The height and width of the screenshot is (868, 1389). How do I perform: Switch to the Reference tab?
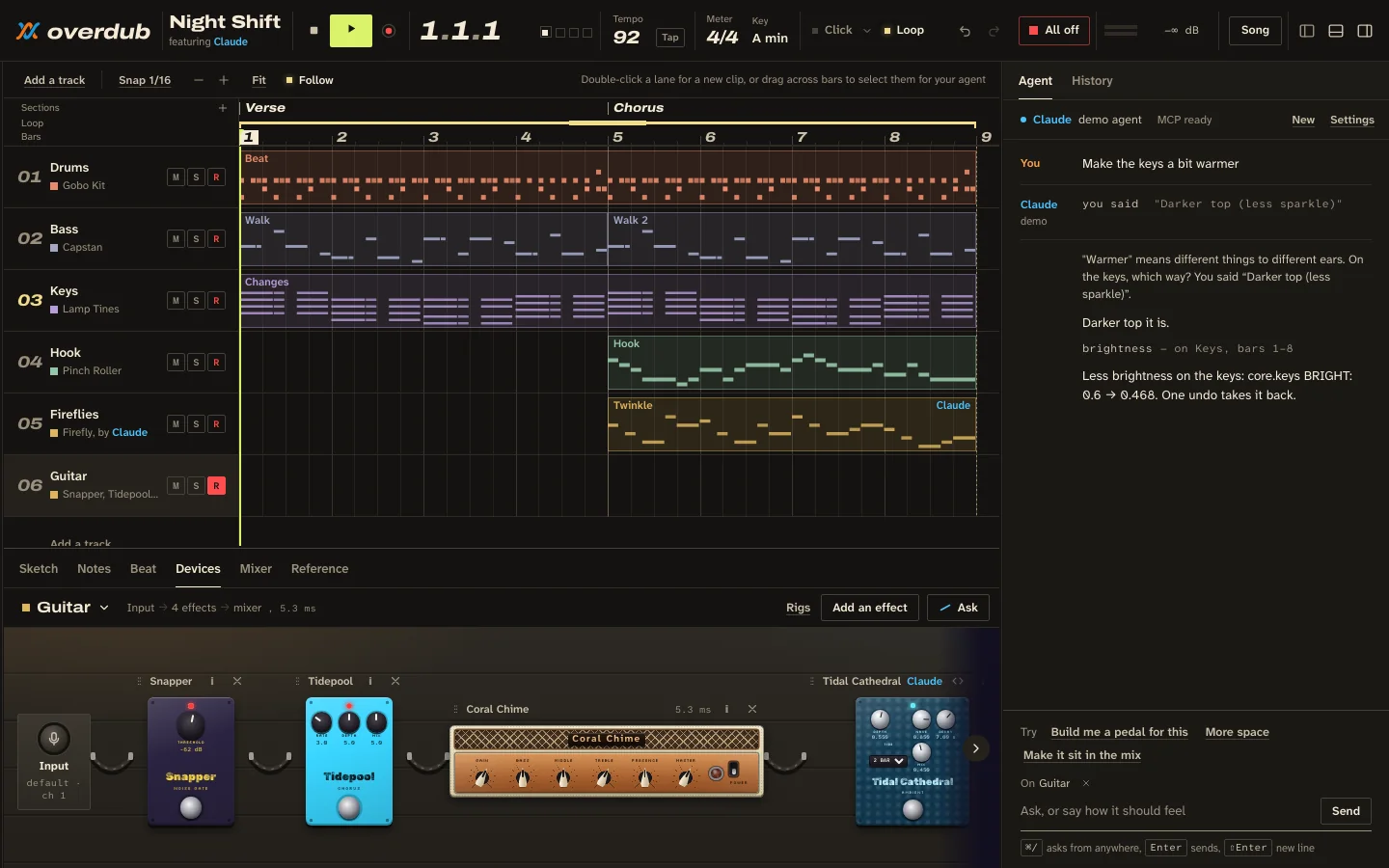319,569
